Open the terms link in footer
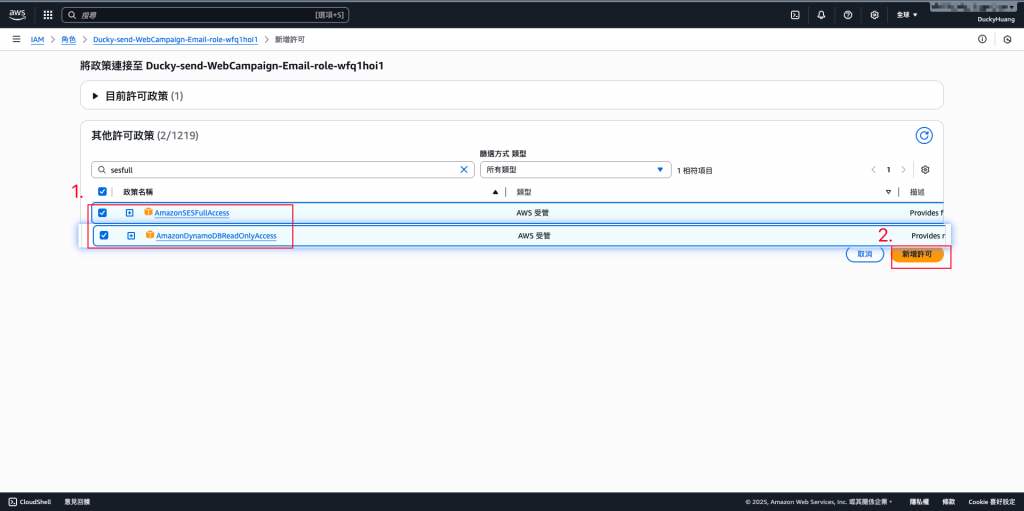 point(948,501)
